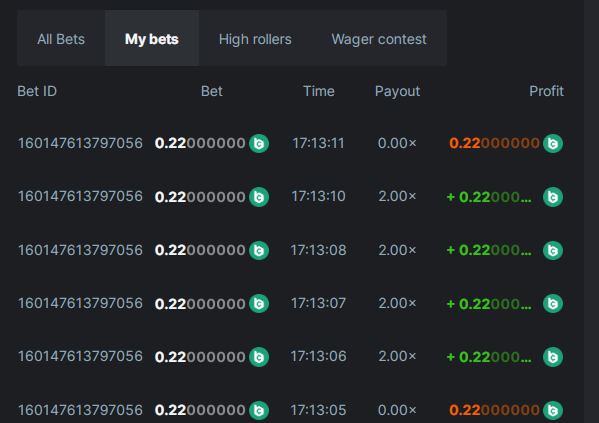Open the High rollers tab
The width and height of the screenshot is (599, 423).
click(255, 38)
